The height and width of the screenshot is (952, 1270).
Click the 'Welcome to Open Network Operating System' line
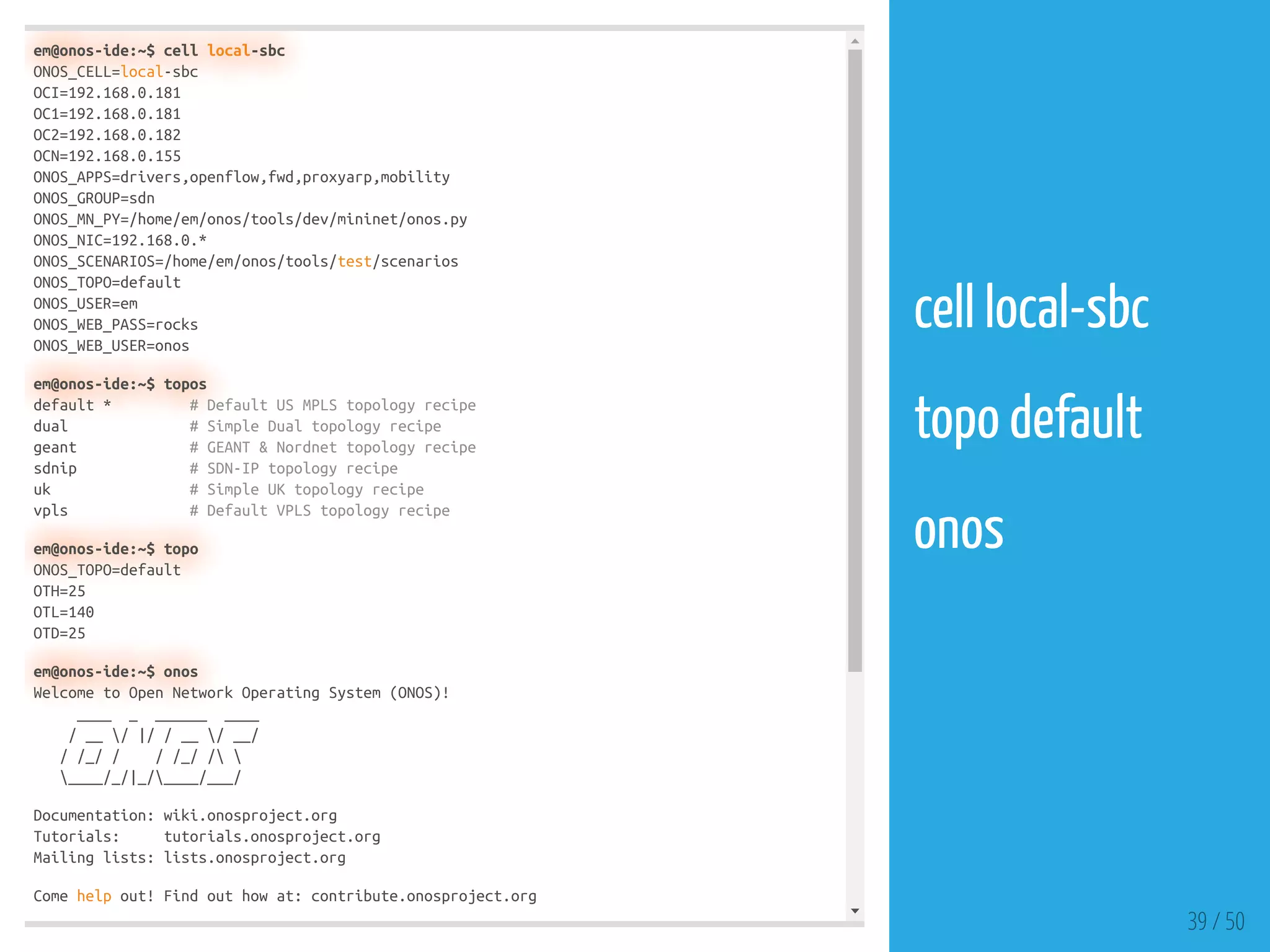point(242,693)
